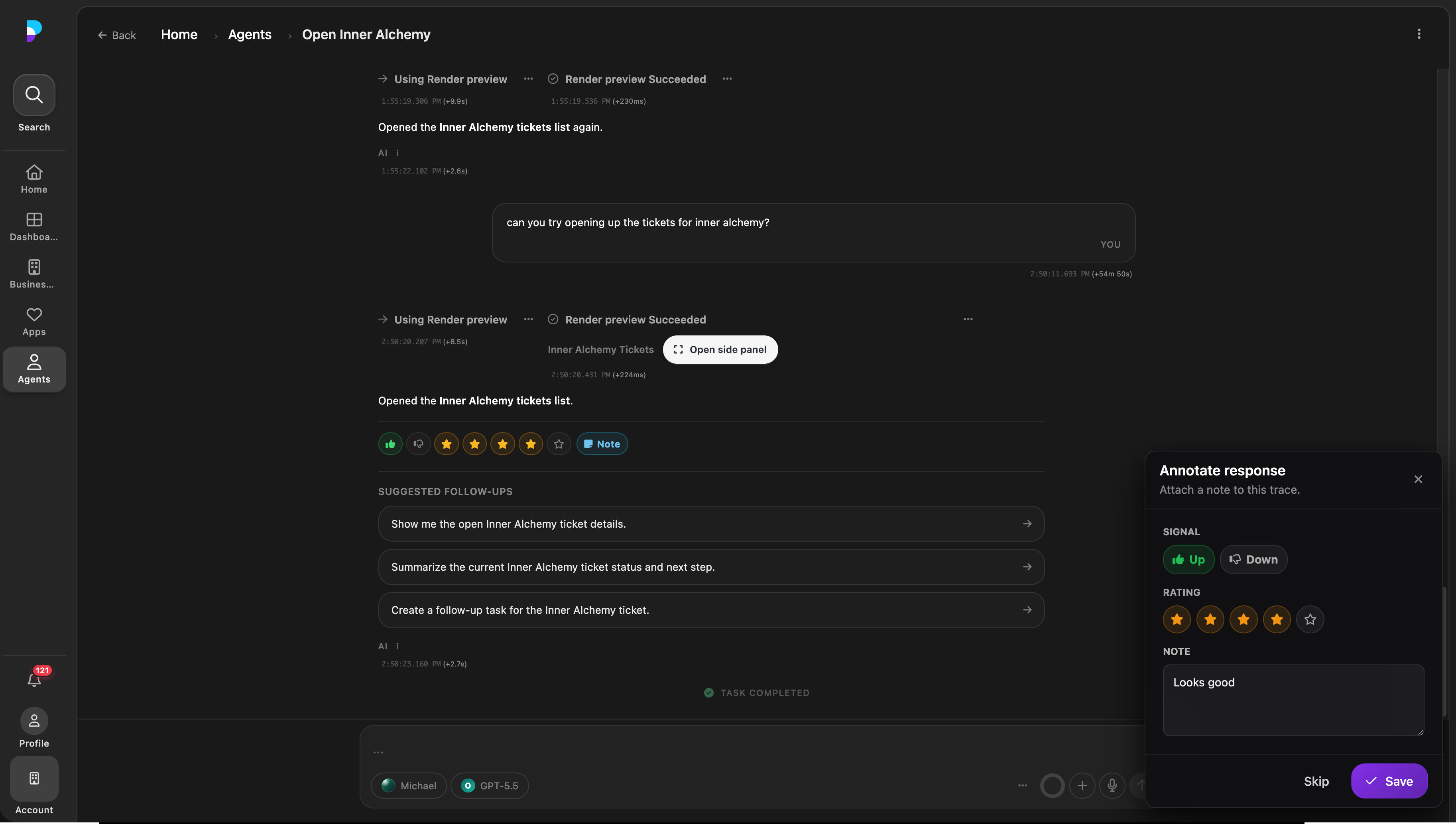Open the side panel for Inner Alchemy Tickets

[x=720, y=349]
